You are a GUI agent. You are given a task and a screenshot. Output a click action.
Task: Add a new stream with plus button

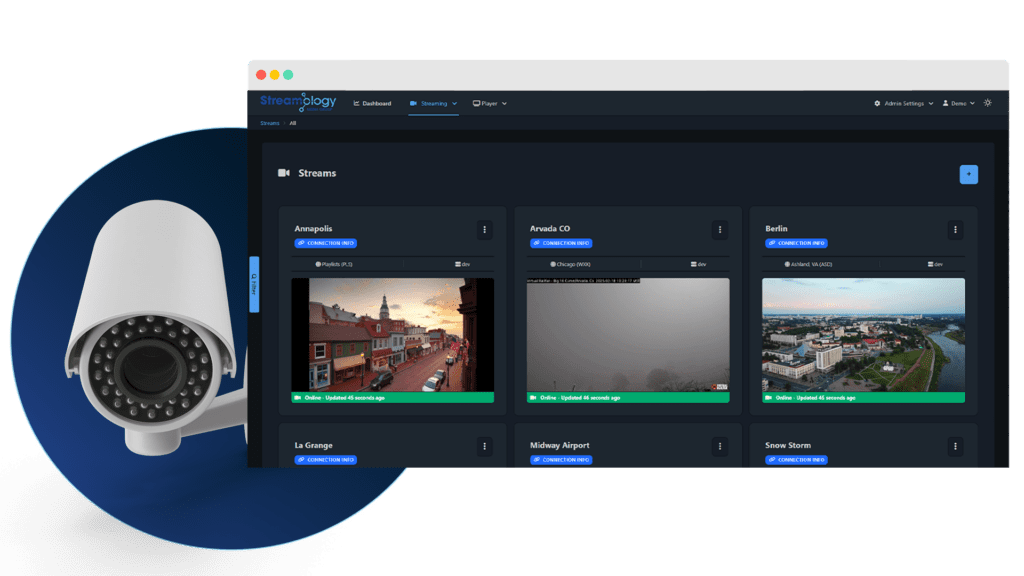tap(968, 174)
